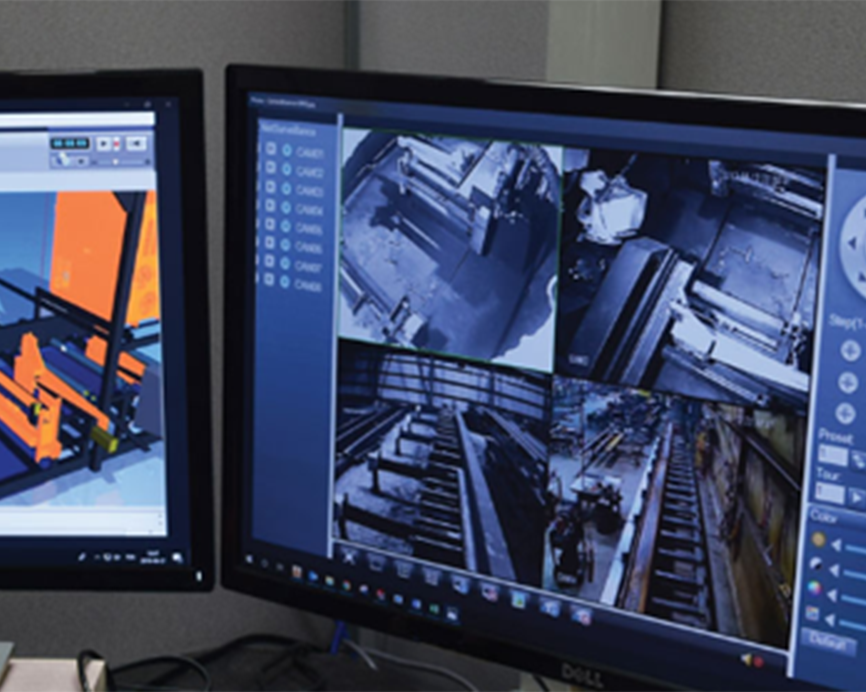Viewport: 866px width, 692px height.
Task: Click the Tour number input field
Action: pos(829,492)
